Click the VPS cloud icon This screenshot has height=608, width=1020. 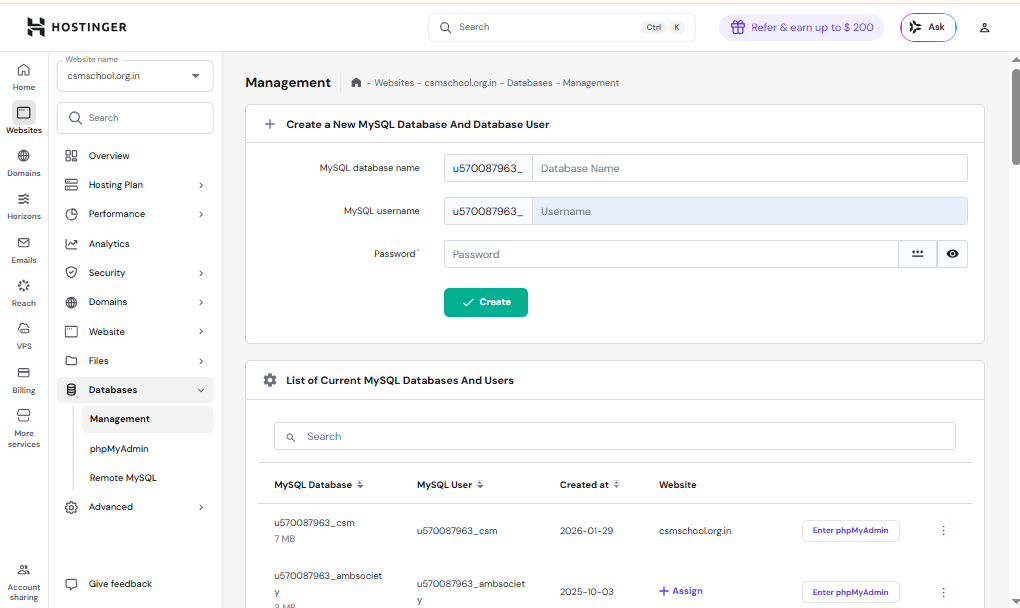tap(24, 329)
